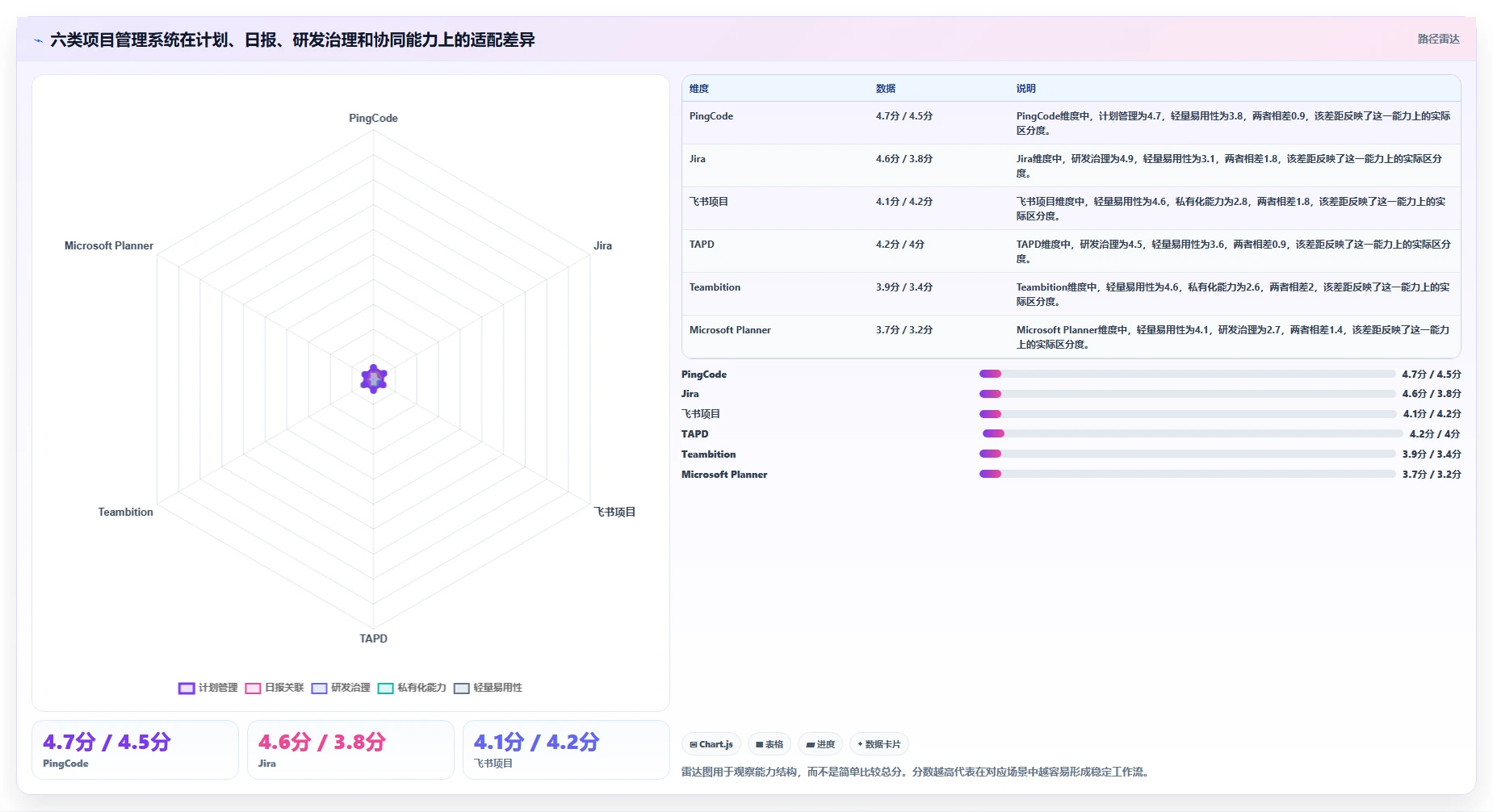Click the 表格 tag chip
This screenshot has height=812, width=1493.
770,744
